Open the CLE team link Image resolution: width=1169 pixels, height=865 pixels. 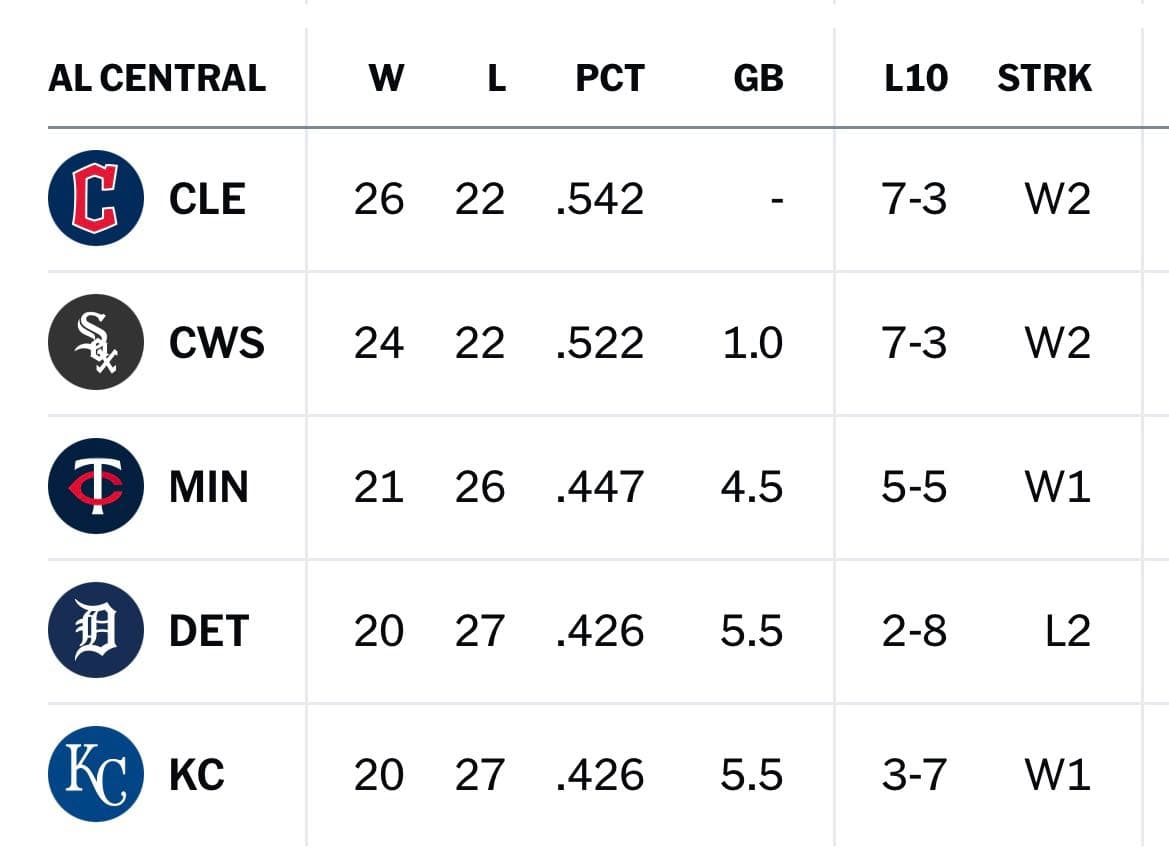point(207,199)
